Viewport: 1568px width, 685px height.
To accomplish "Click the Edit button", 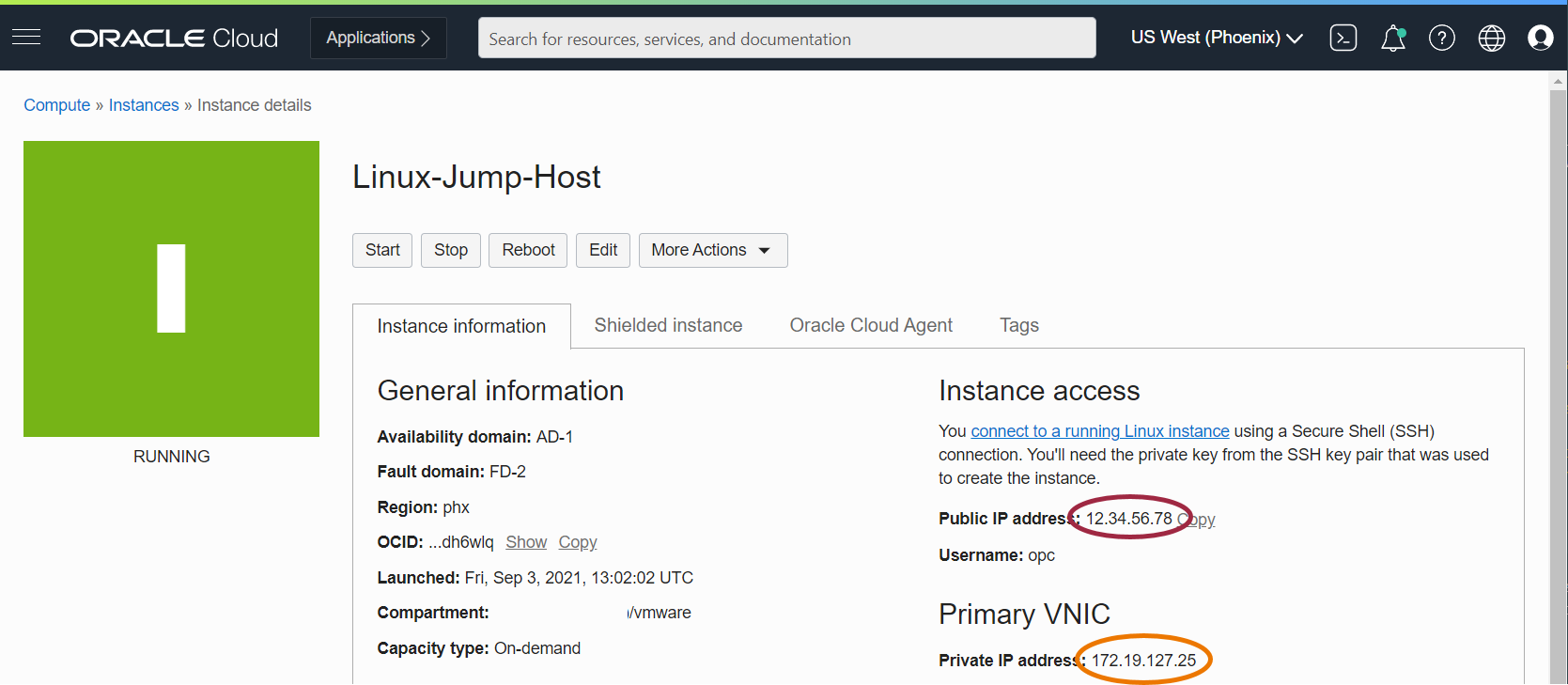I will pos(602,250).
